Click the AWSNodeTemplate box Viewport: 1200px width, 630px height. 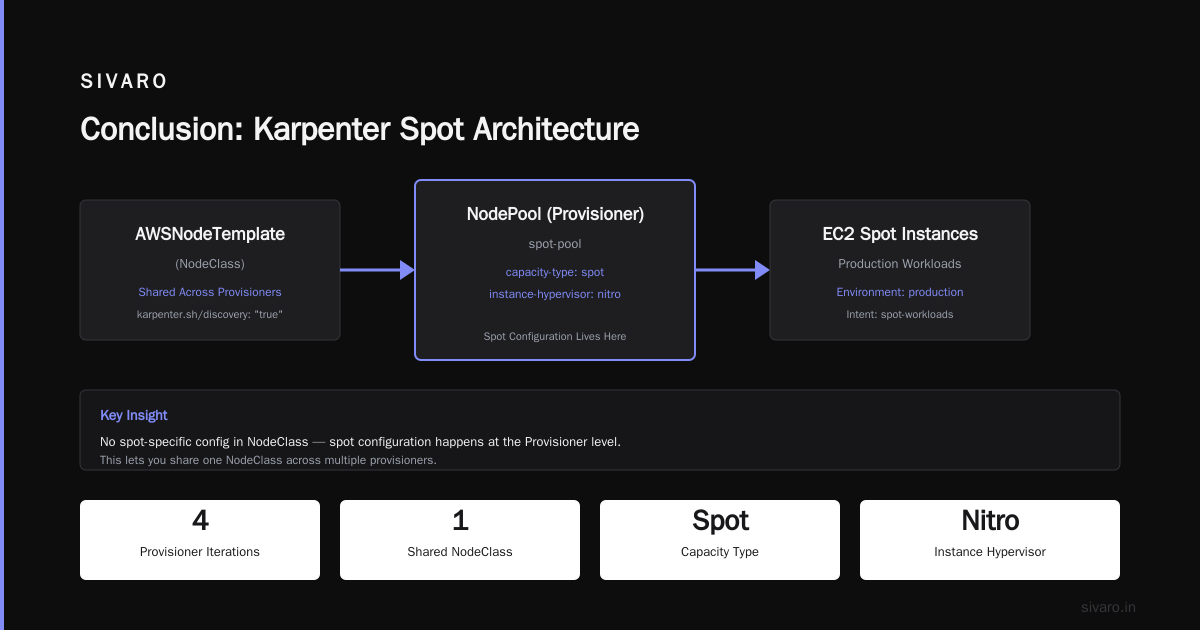click(210, 270)
